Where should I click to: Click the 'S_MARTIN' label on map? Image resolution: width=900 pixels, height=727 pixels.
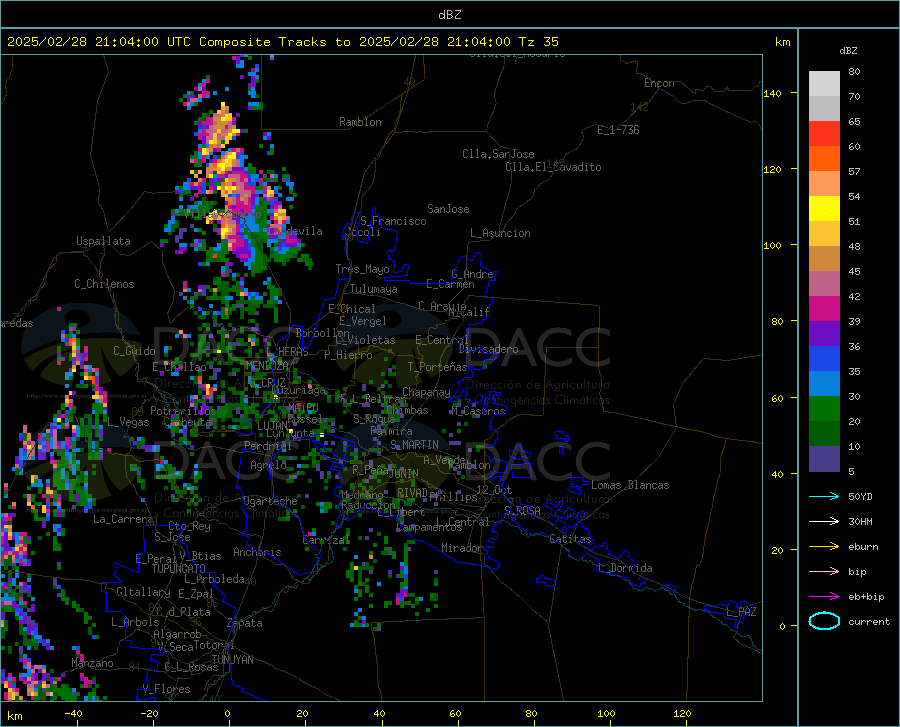(414, 445)
